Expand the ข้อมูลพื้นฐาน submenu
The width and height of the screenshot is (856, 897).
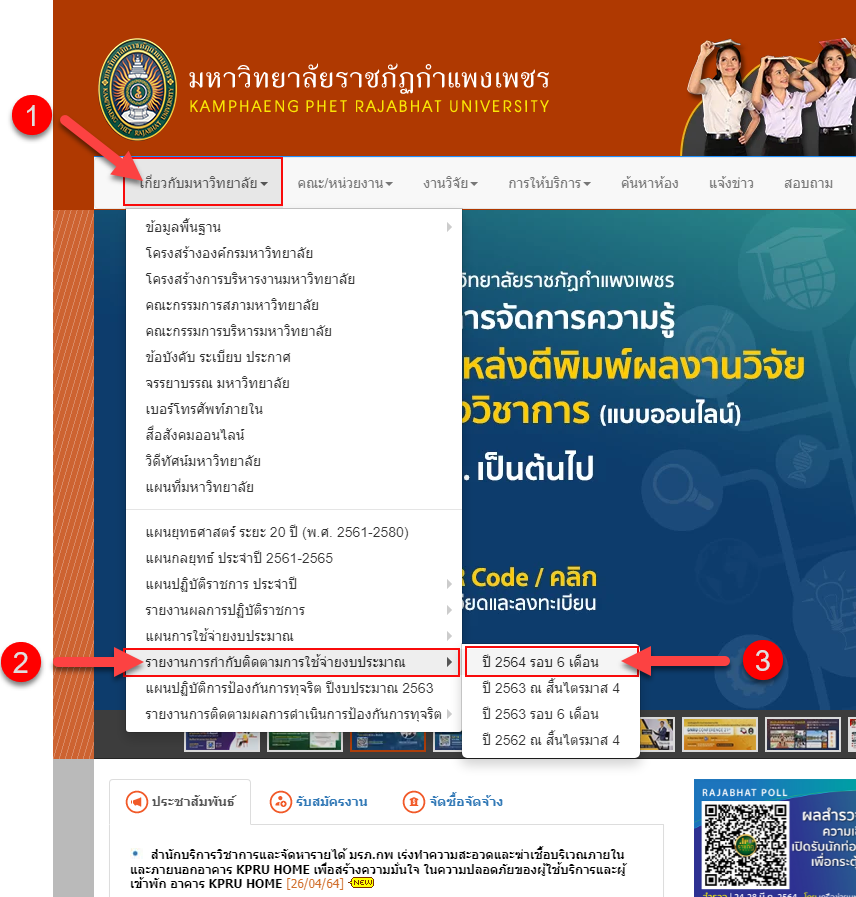pyautogui.click(x=294, y=227)
